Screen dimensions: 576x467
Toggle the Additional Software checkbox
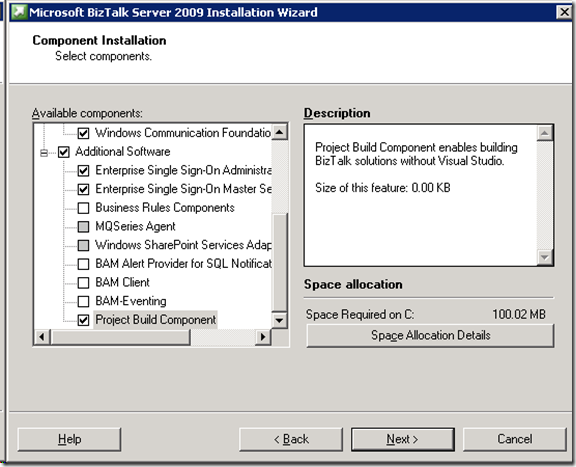point(64,152)
